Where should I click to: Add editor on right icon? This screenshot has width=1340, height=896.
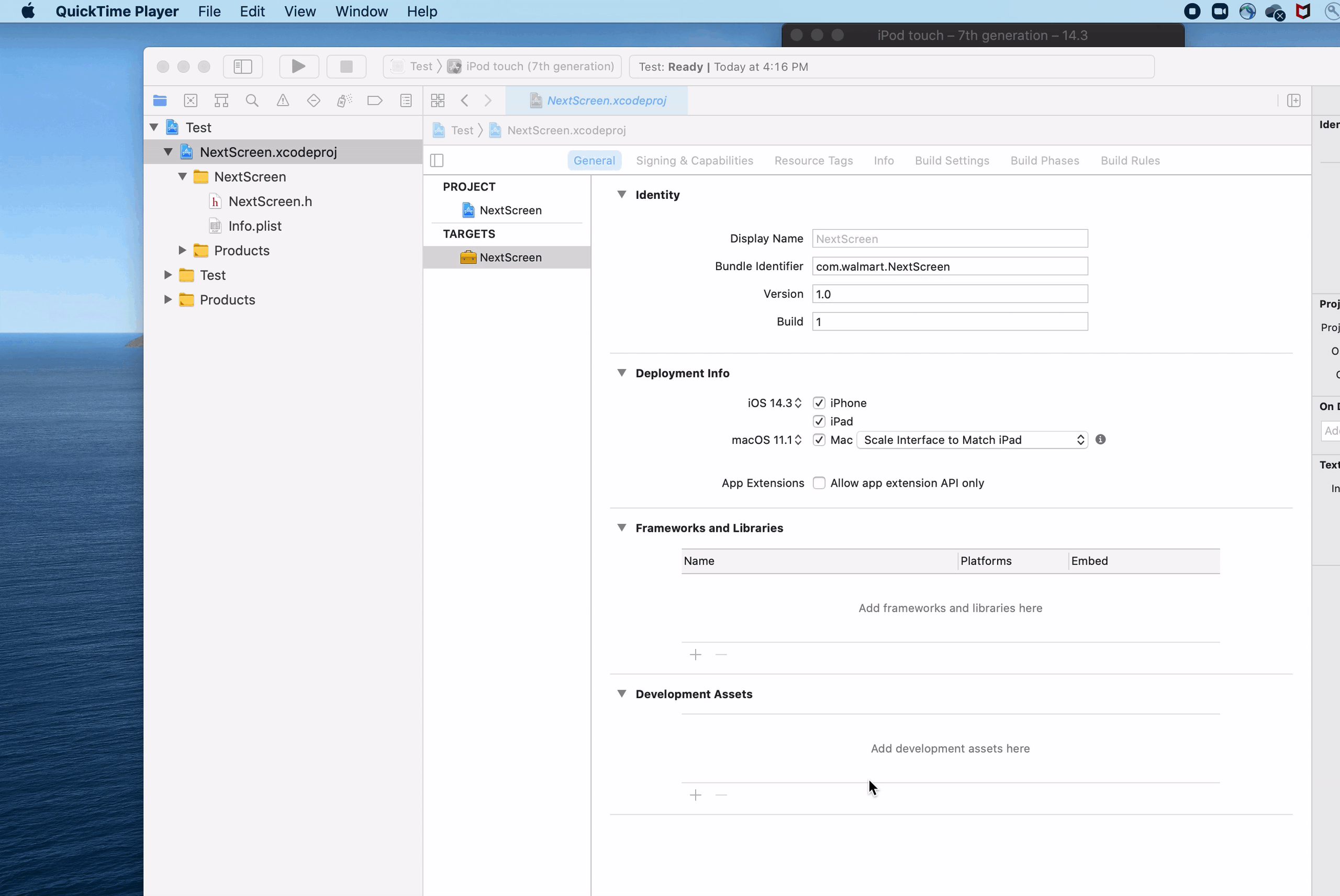point(1294,100)
